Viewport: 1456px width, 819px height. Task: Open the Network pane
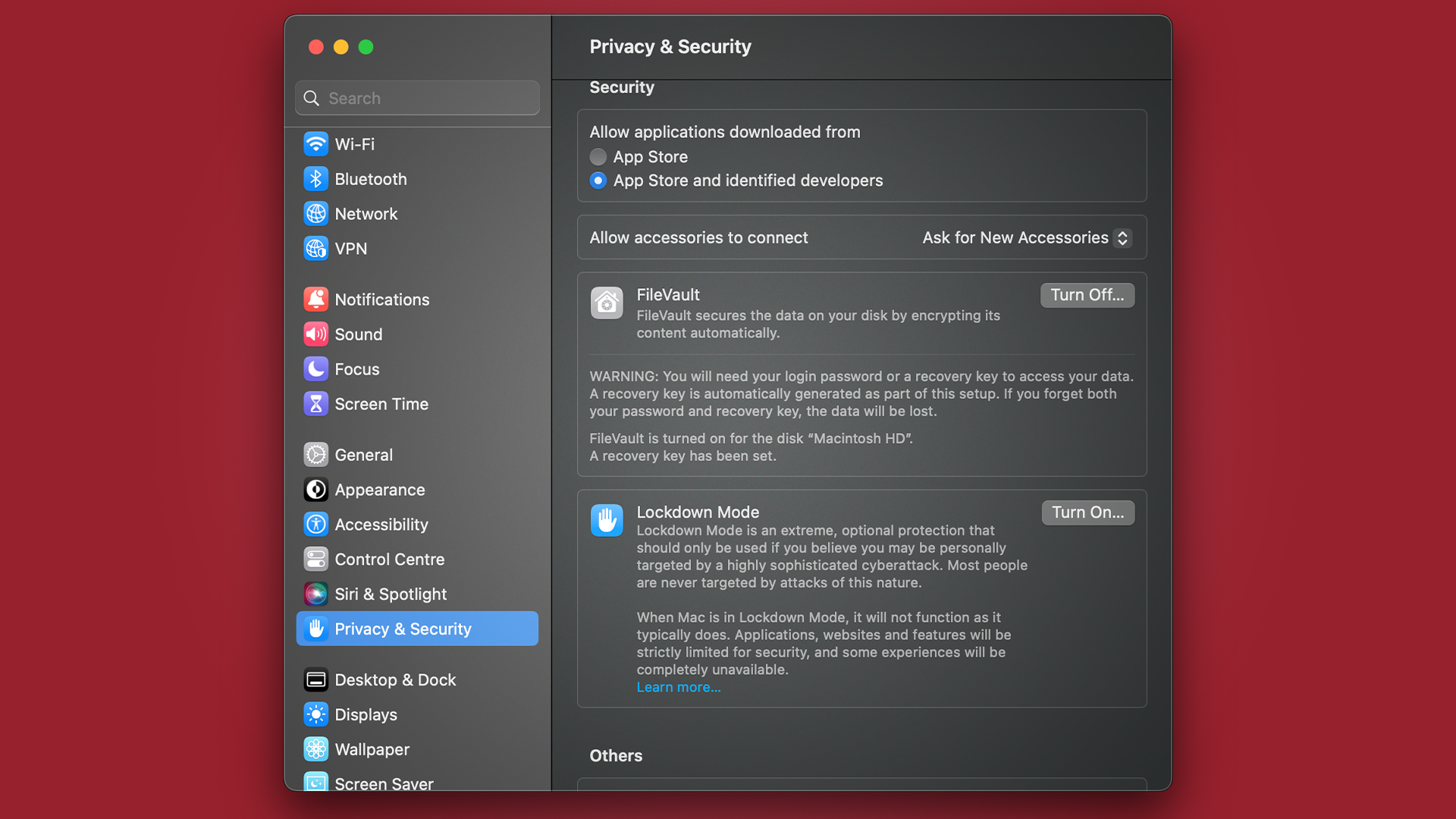coord(366,214)
